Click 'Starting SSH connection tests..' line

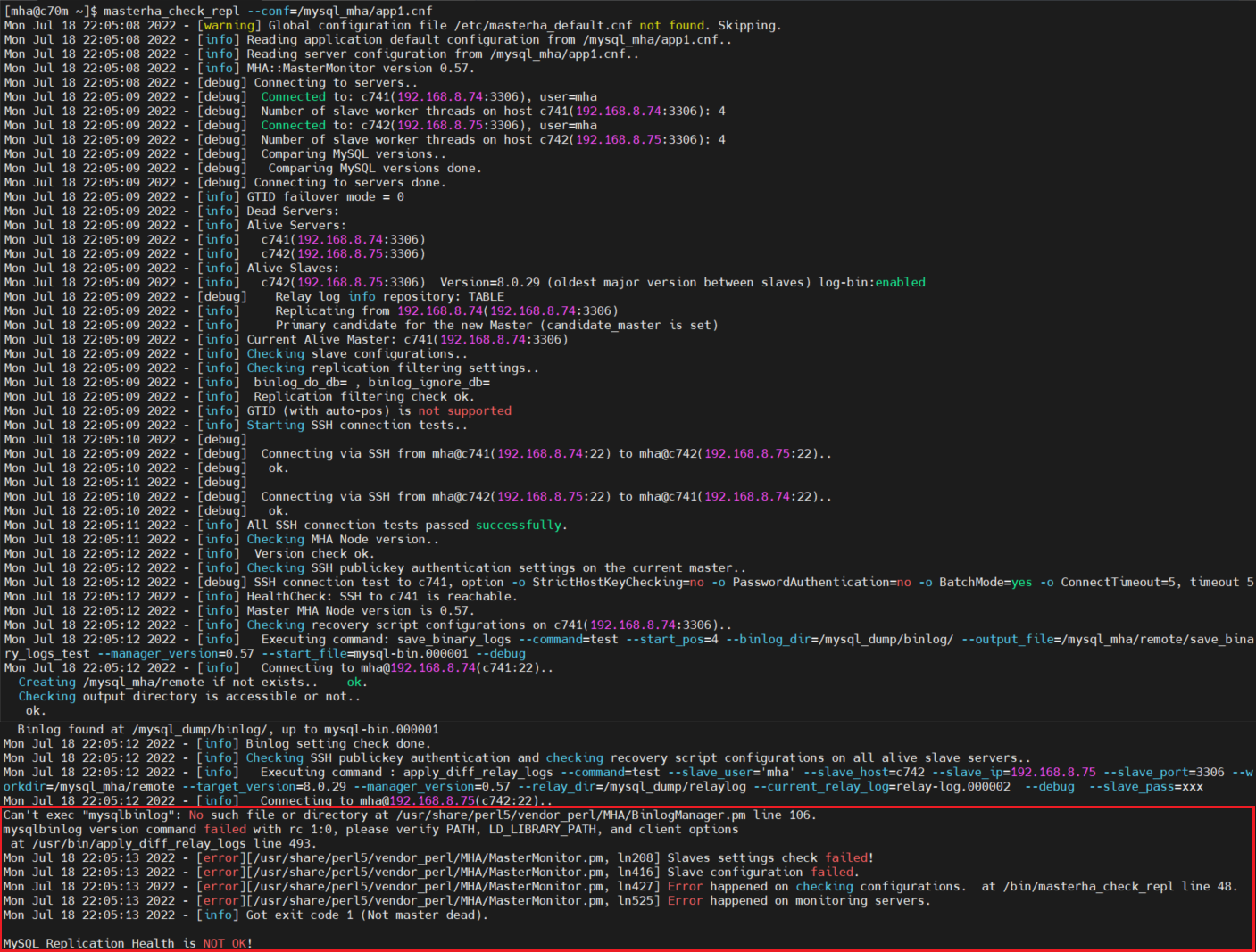(x=357, y=425)
